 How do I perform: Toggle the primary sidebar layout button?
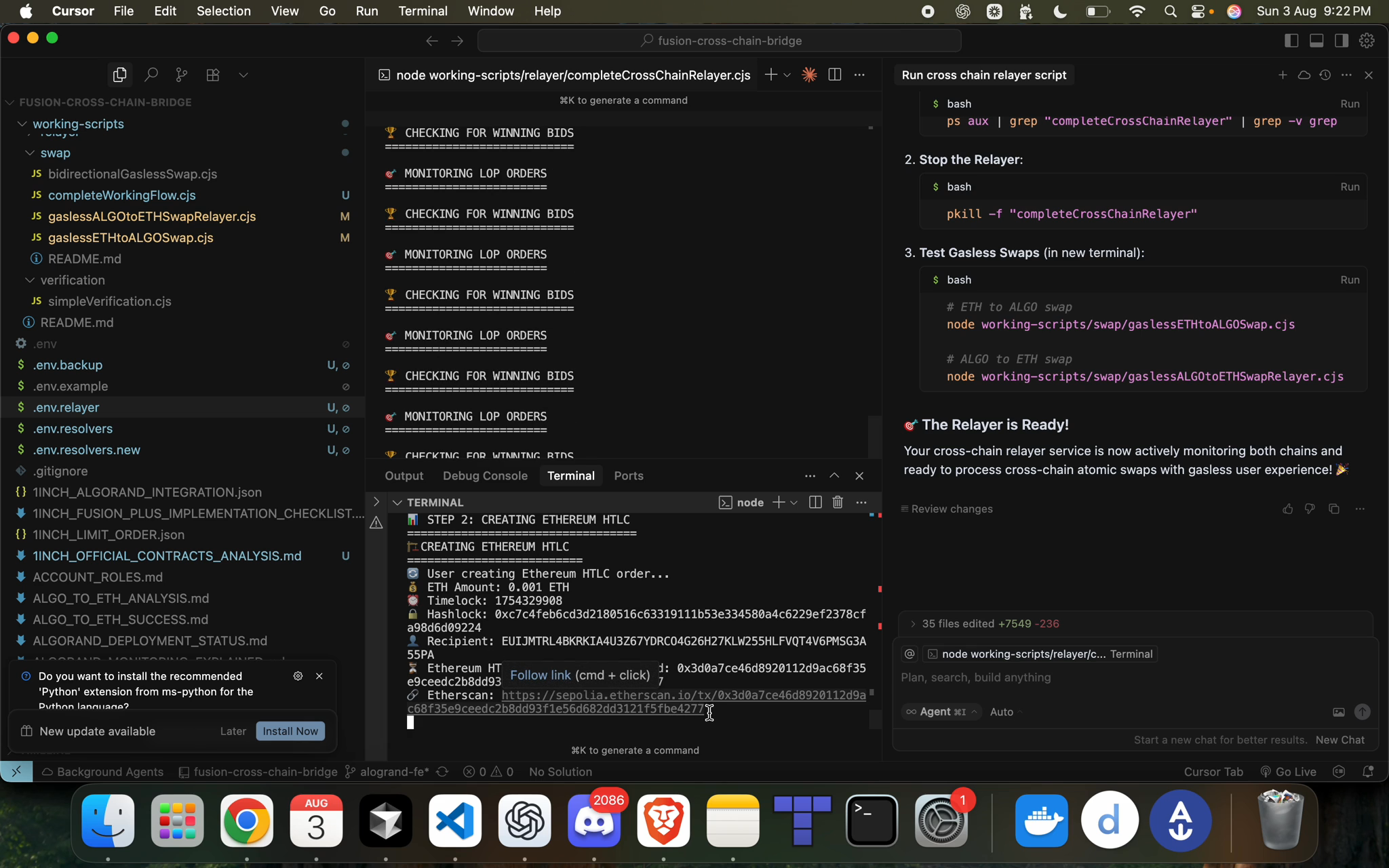tap(1291, 41)
